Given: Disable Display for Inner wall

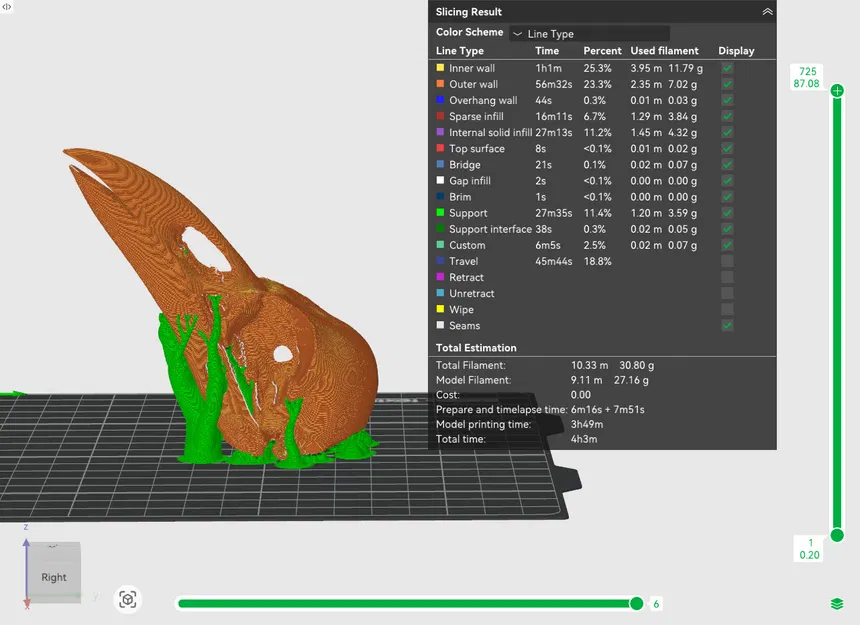Looking at the screenshot, I should (x=727, y=68).
